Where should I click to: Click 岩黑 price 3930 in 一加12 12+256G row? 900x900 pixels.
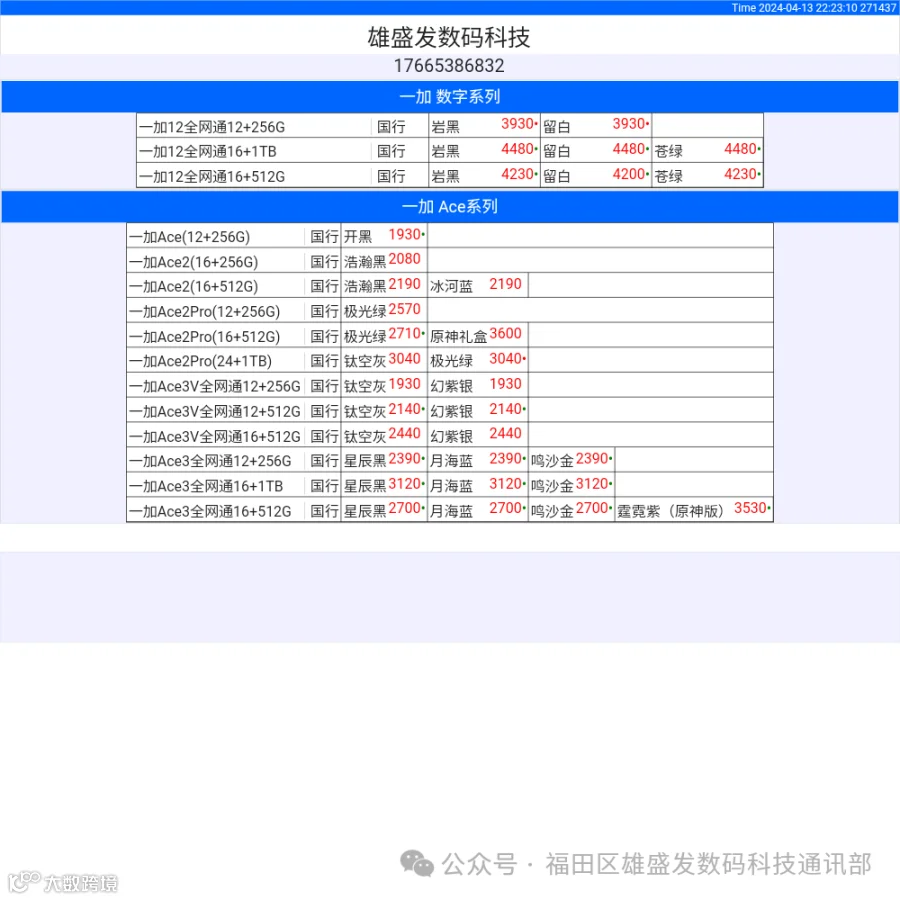(x=518, y=124)
